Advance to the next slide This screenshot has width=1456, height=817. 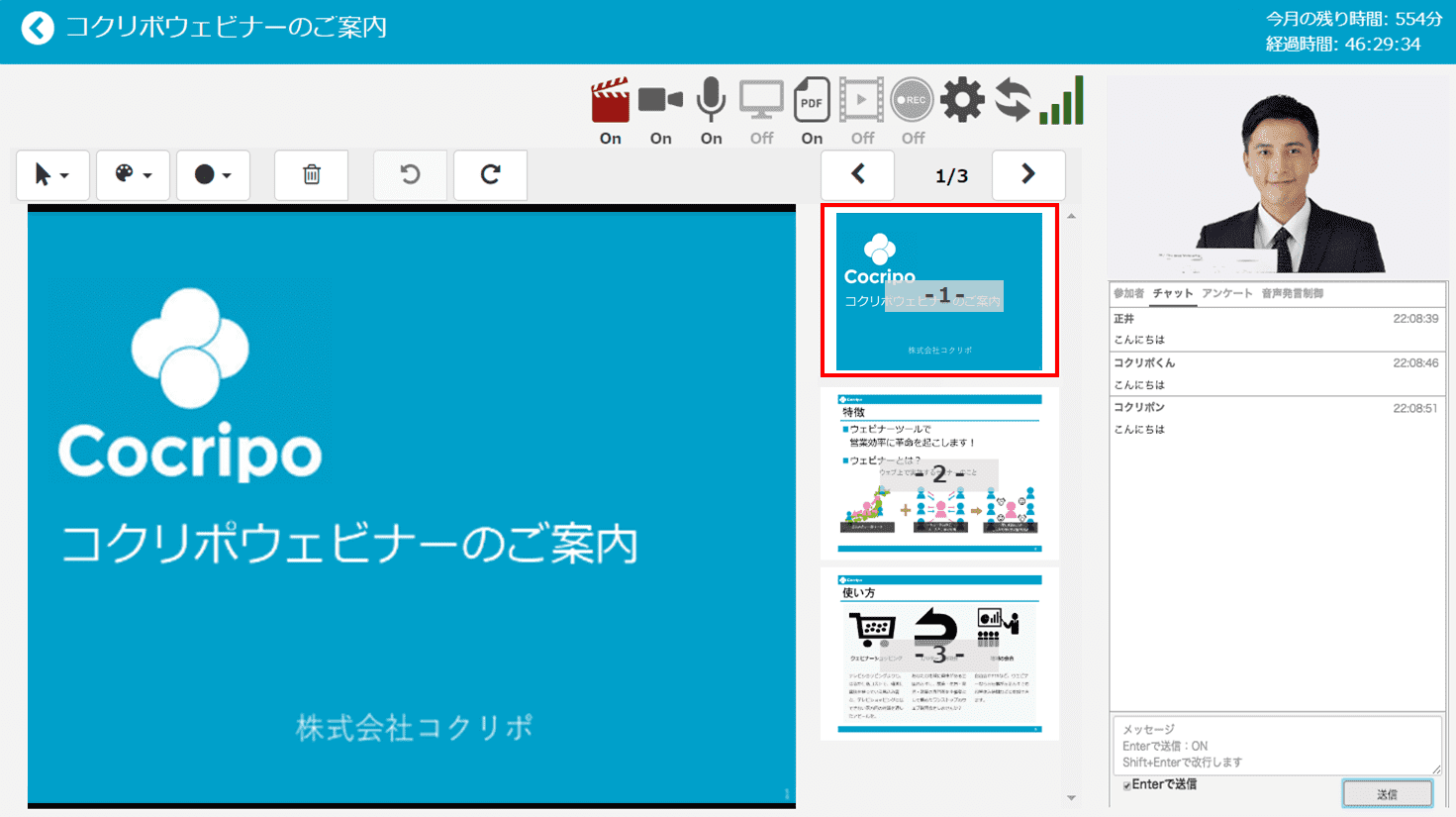click(x=1028, y=175)
